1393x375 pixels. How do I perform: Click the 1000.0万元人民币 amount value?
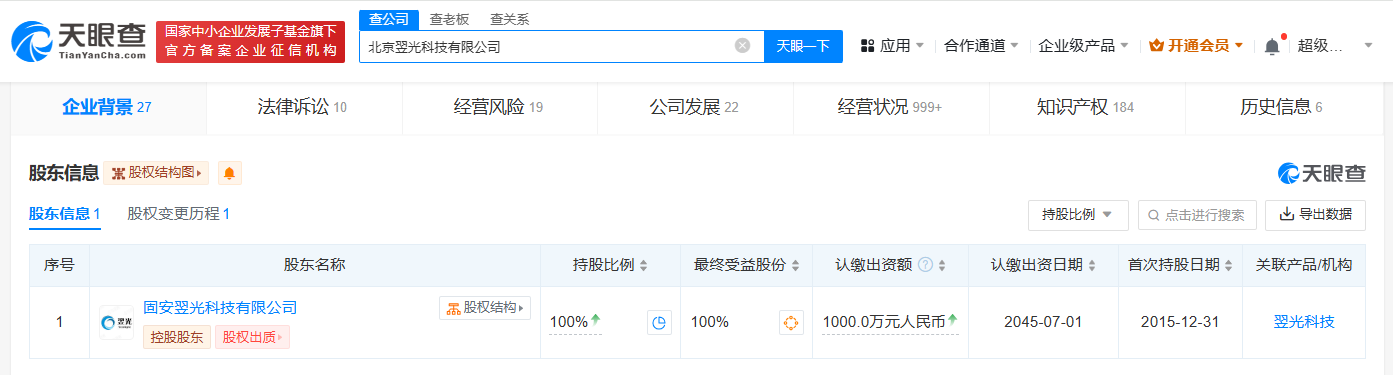pyautogui.click(x=883, y=322)
